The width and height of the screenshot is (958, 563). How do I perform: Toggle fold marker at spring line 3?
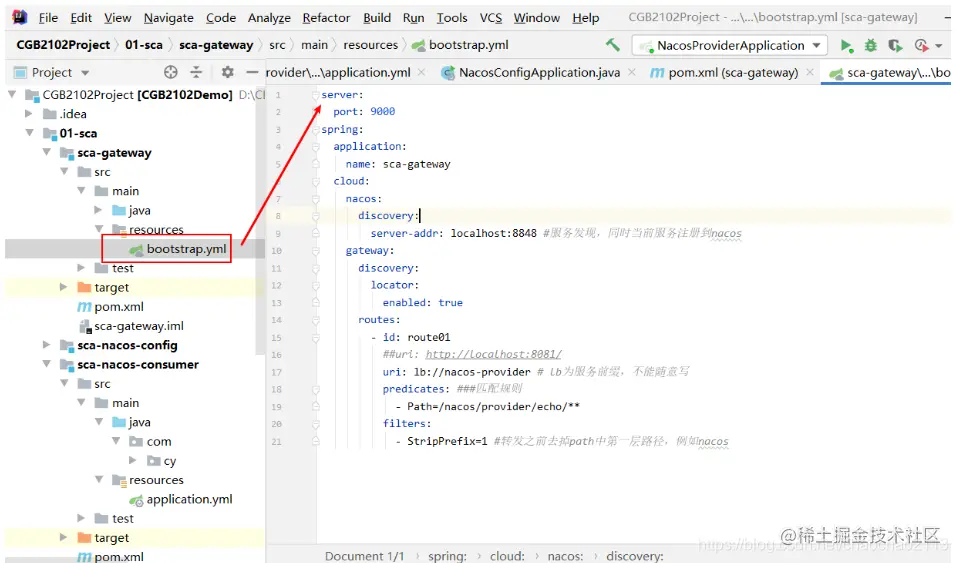point(316,130)
